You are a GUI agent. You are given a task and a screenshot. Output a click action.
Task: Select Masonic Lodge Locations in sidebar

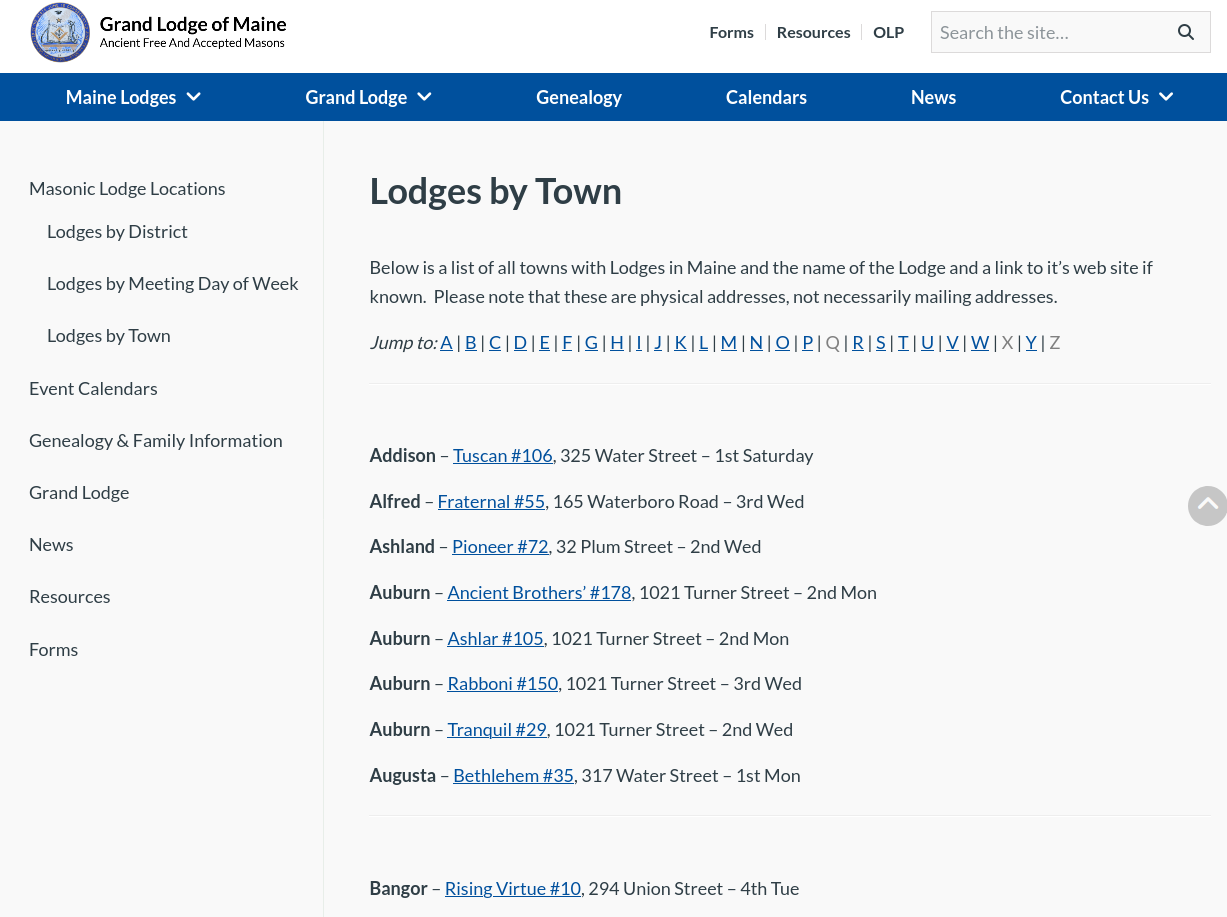(127, 188)
